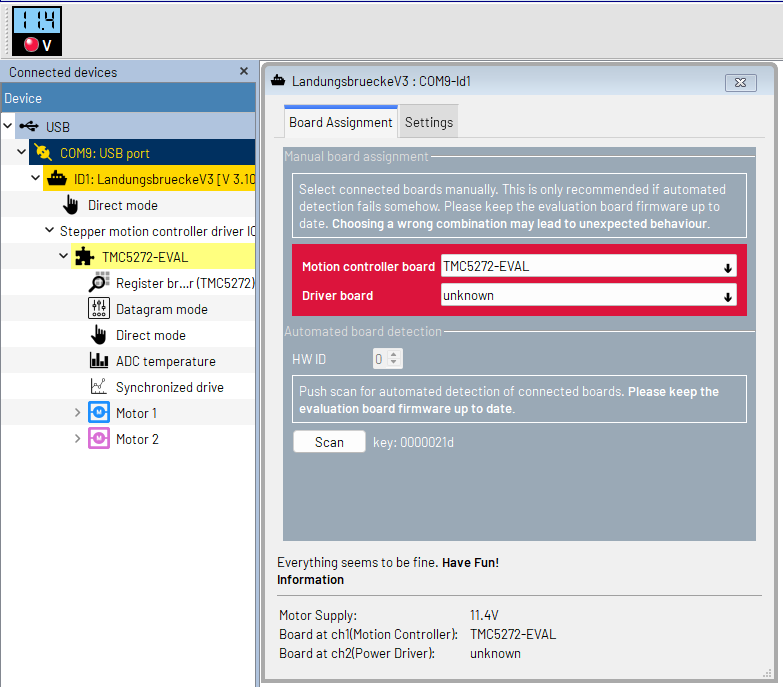Increase the HW ID value
783x687 pixels.
pyautogui.click(x=394, y=354)
